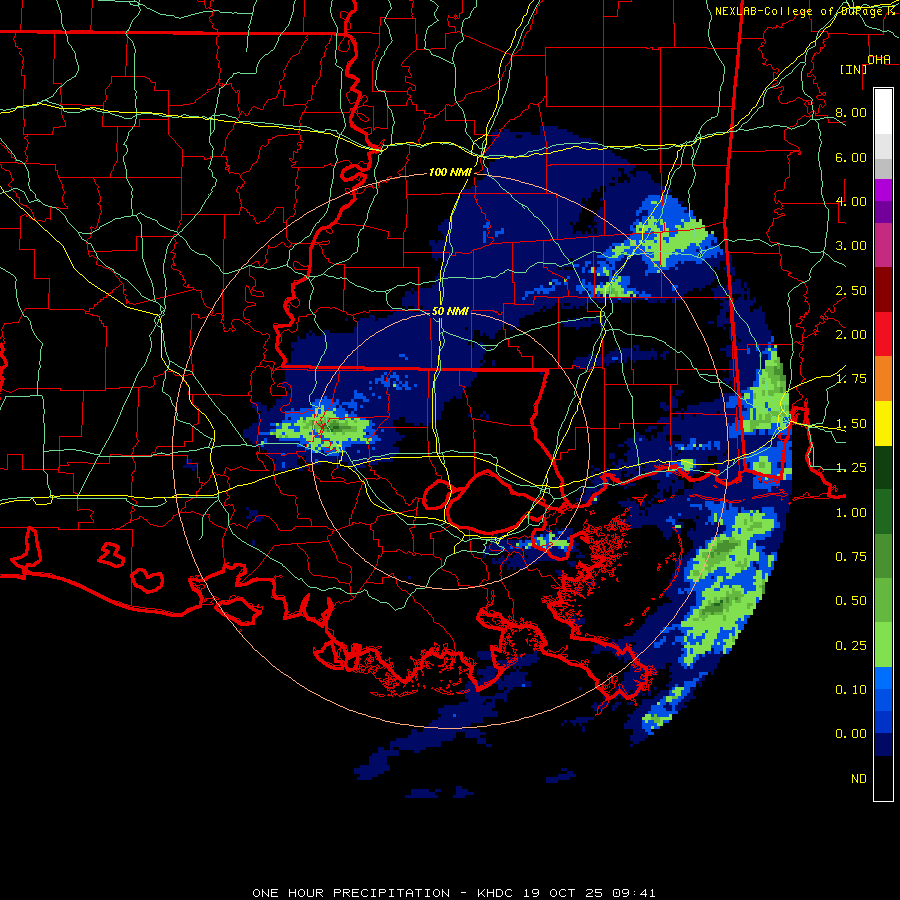Pick the black ND legend swatch

tap(883, 778)
